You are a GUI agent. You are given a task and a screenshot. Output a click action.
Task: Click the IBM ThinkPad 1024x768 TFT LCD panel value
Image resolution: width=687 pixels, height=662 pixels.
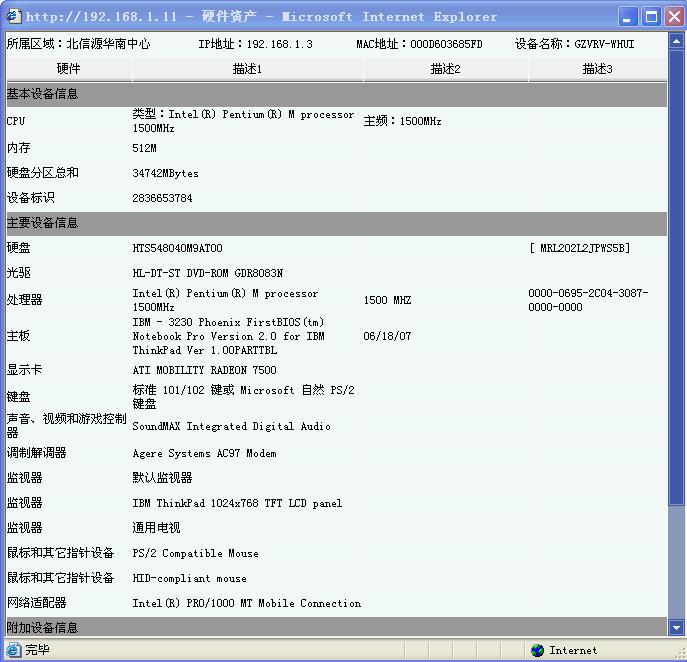tap(237, 503)
